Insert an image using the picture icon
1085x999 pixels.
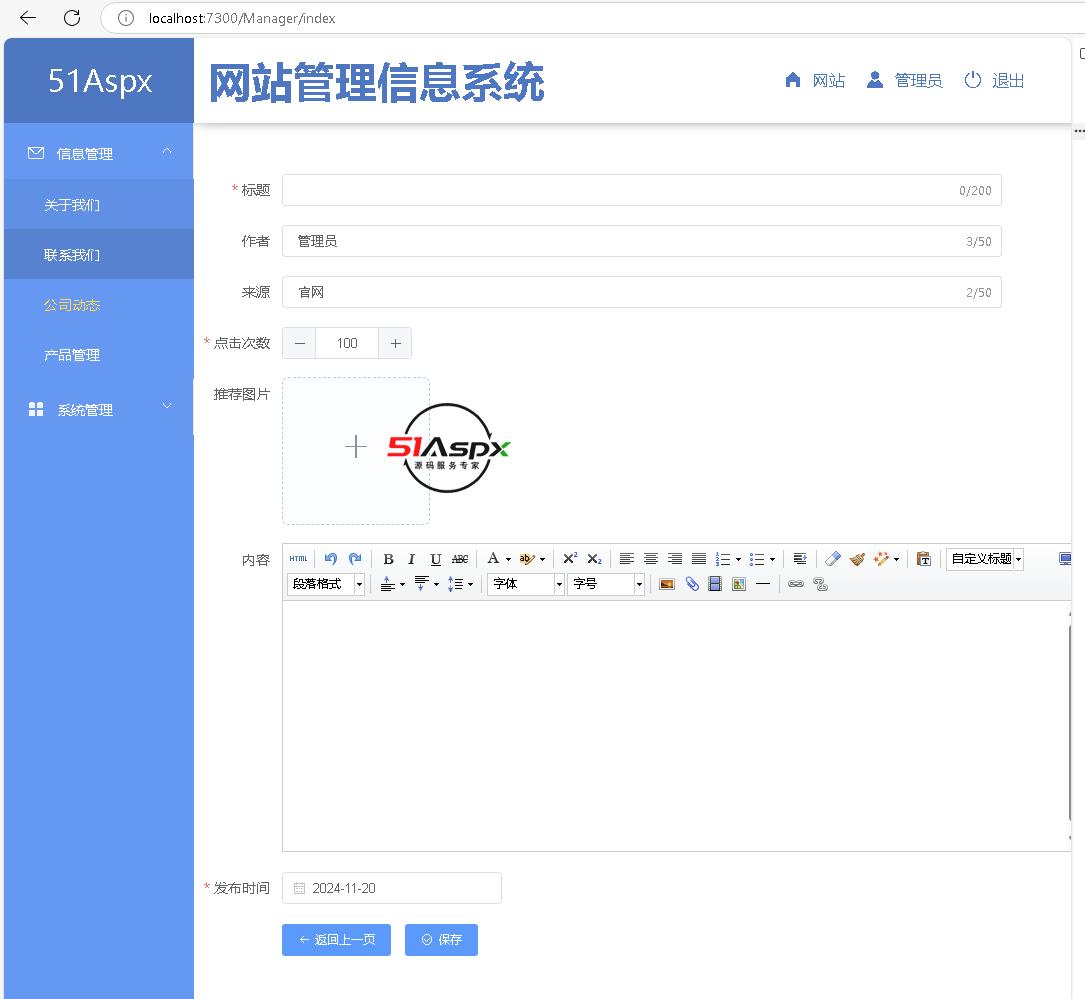click(667, 584)
